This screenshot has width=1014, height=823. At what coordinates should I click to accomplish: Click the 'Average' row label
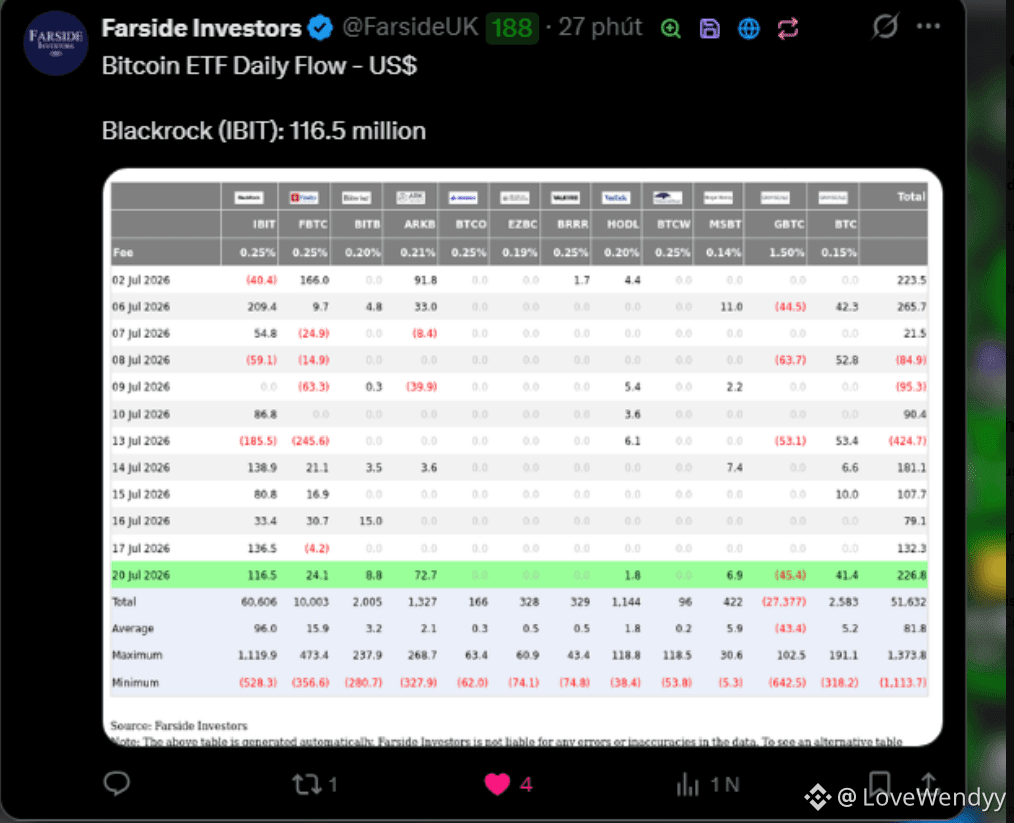coord(133,628)
